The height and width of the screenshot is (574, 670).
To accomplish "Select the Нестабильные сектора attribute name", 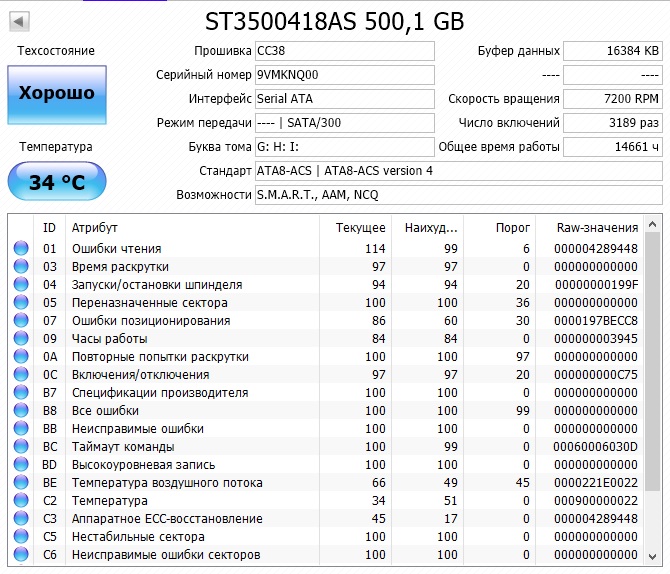I will tap(138, 536).
